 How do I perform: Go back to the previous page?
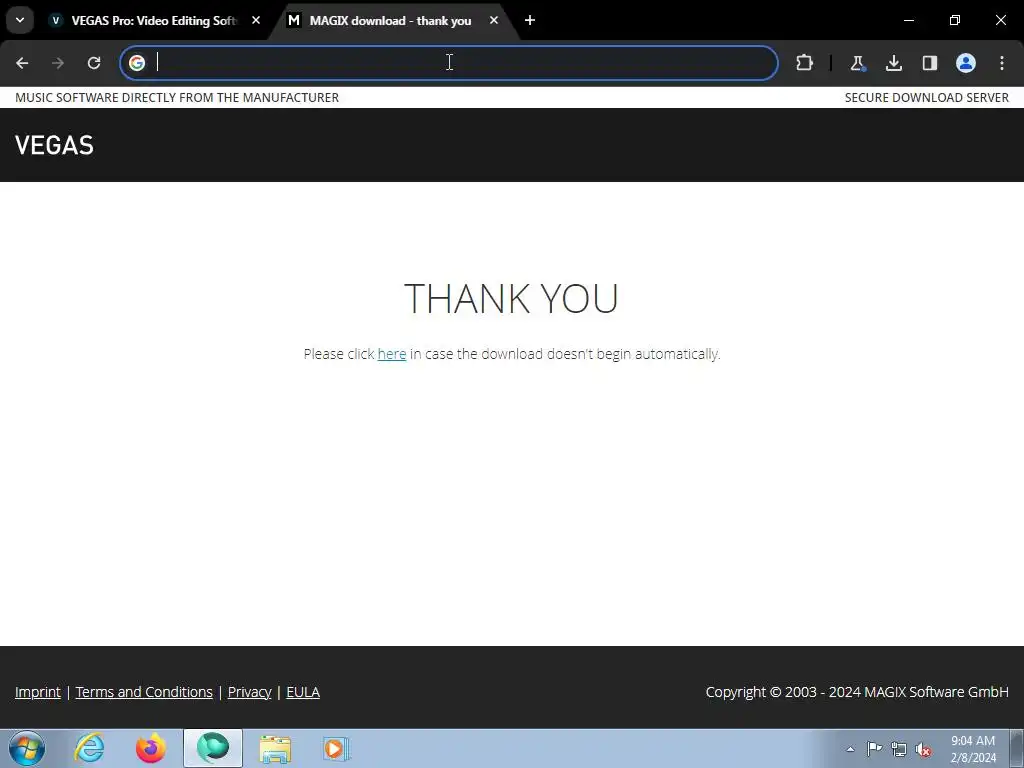pos(22,63)
